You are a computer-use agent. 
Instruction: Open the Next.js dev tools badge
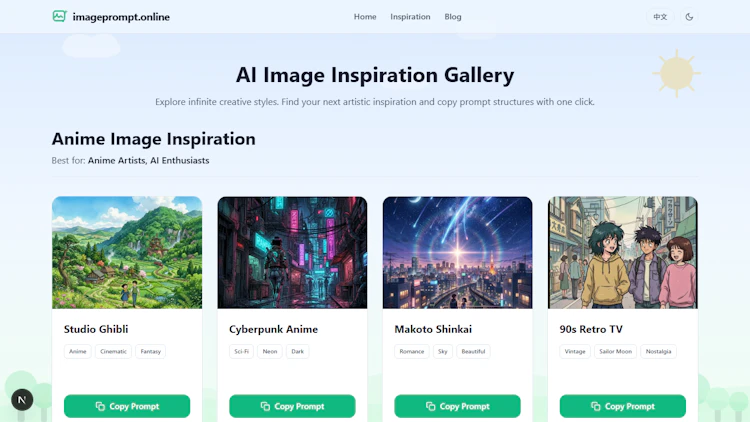coord(22,400)
